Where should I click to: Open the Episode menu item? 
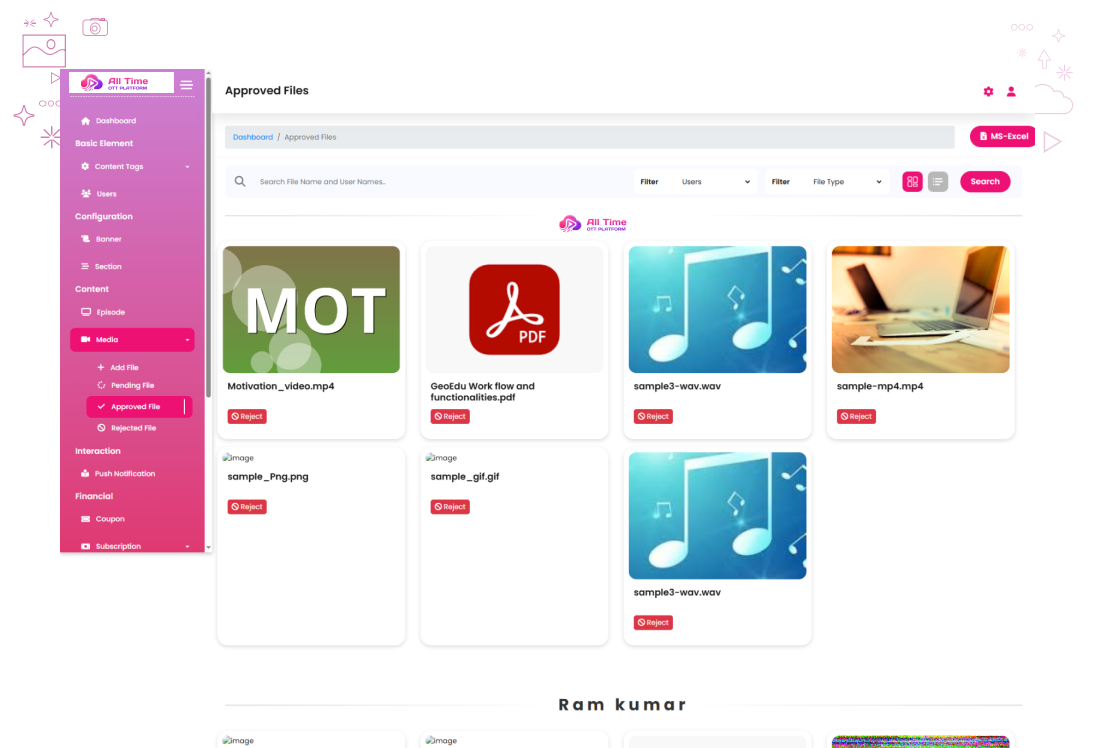point(110,312)
